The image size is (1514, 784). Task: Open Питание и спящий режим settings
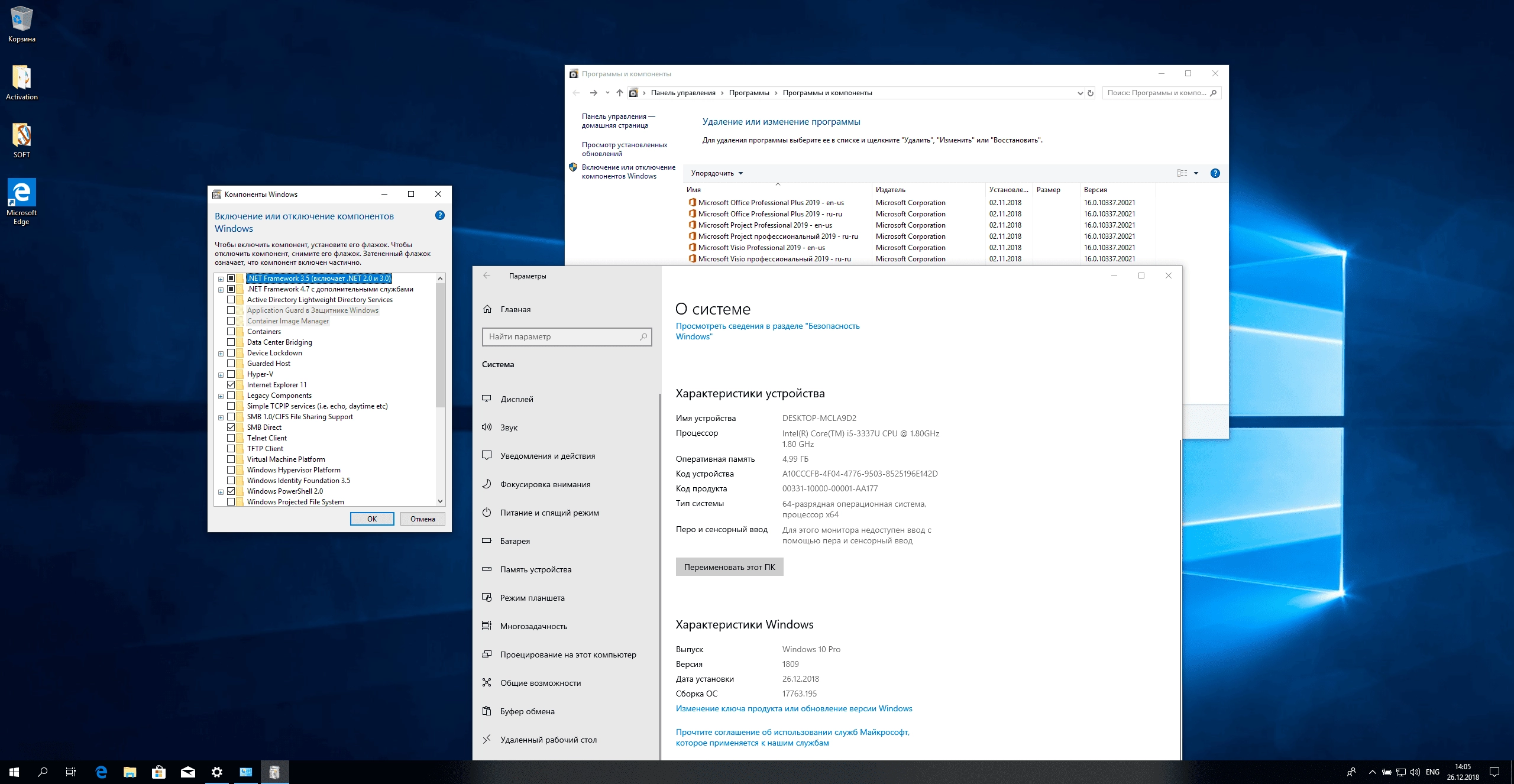pos(566,513)
